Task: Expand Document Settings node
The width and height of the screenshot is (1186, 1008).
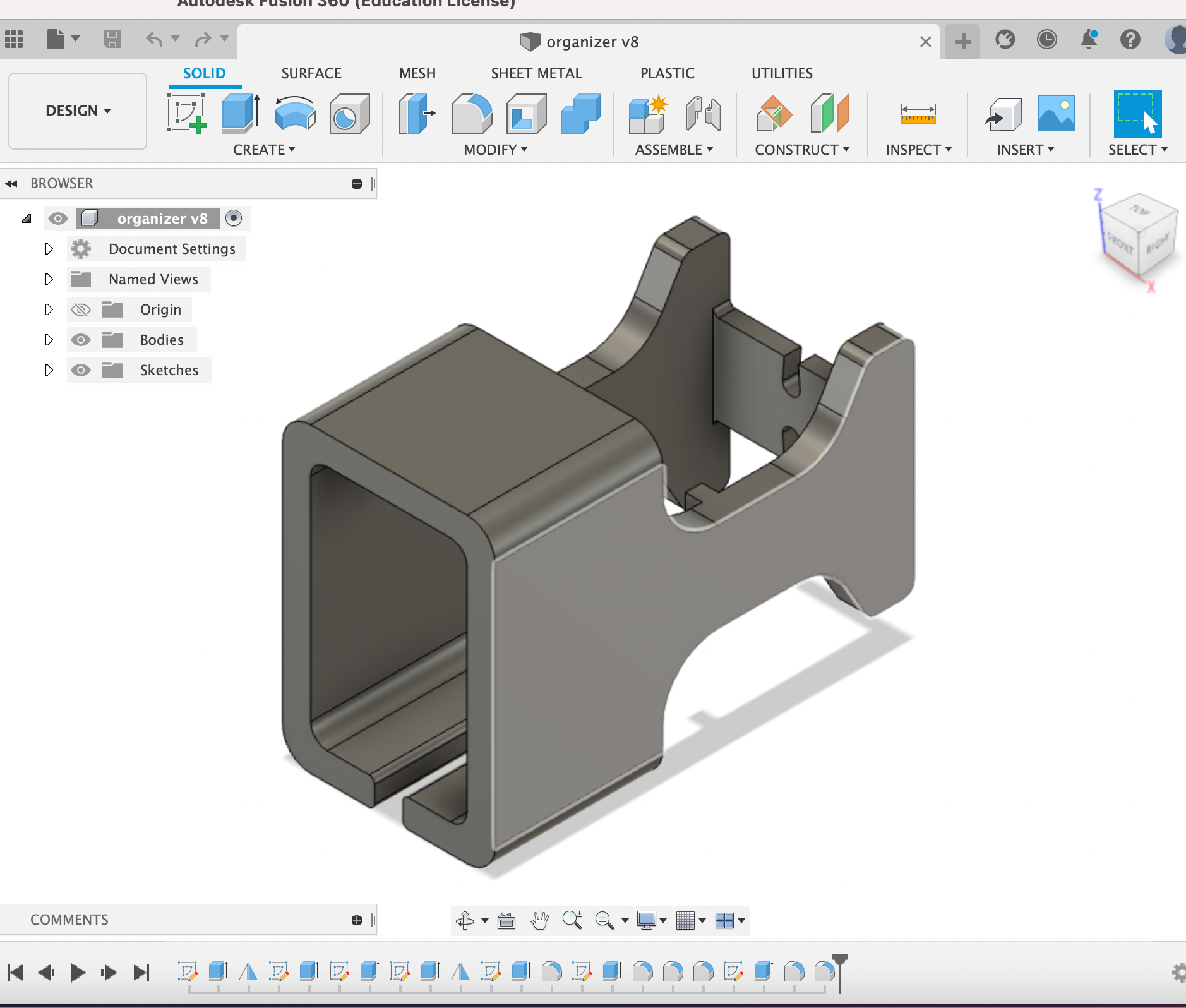Action: (49, 249)
